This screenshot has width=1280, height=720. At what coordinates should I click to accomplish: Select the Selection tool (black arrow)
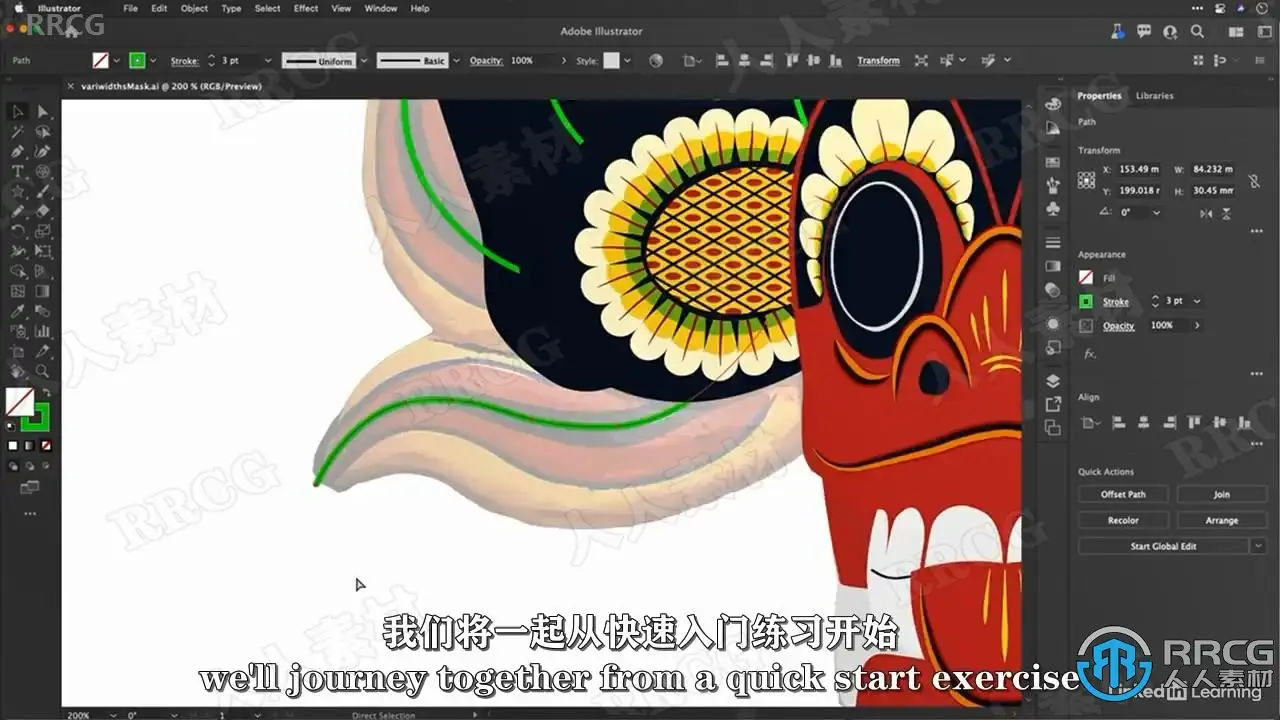18,111
